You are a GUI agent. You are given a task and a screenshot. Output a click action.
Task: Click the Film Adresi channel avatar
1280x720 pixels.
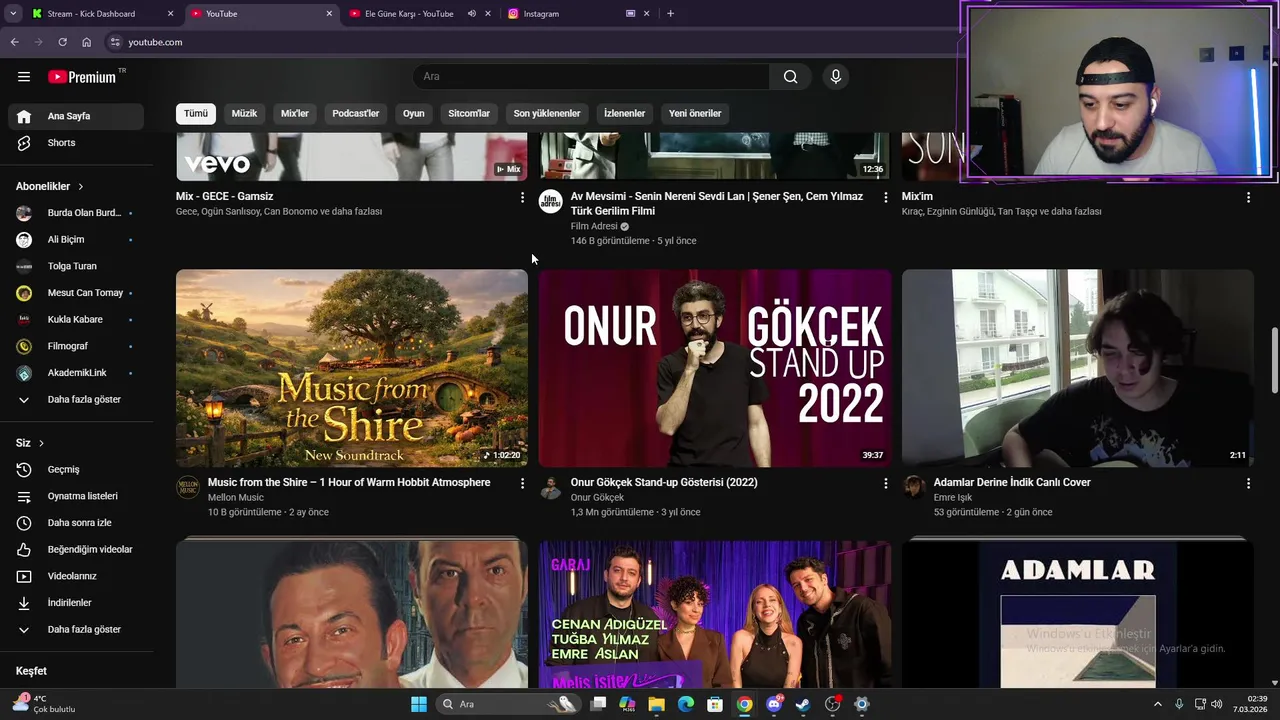(x=550, y=202)
